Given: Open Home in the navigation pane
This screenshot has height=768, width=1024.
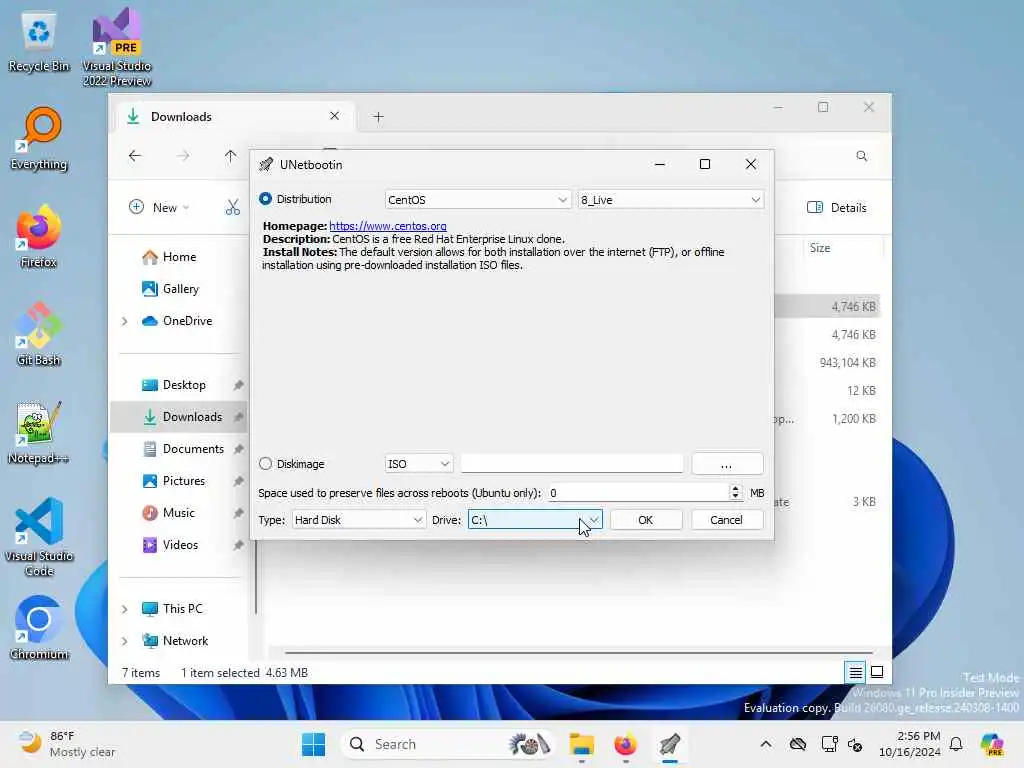Looking at the screenshot, I should click(178, 257).
